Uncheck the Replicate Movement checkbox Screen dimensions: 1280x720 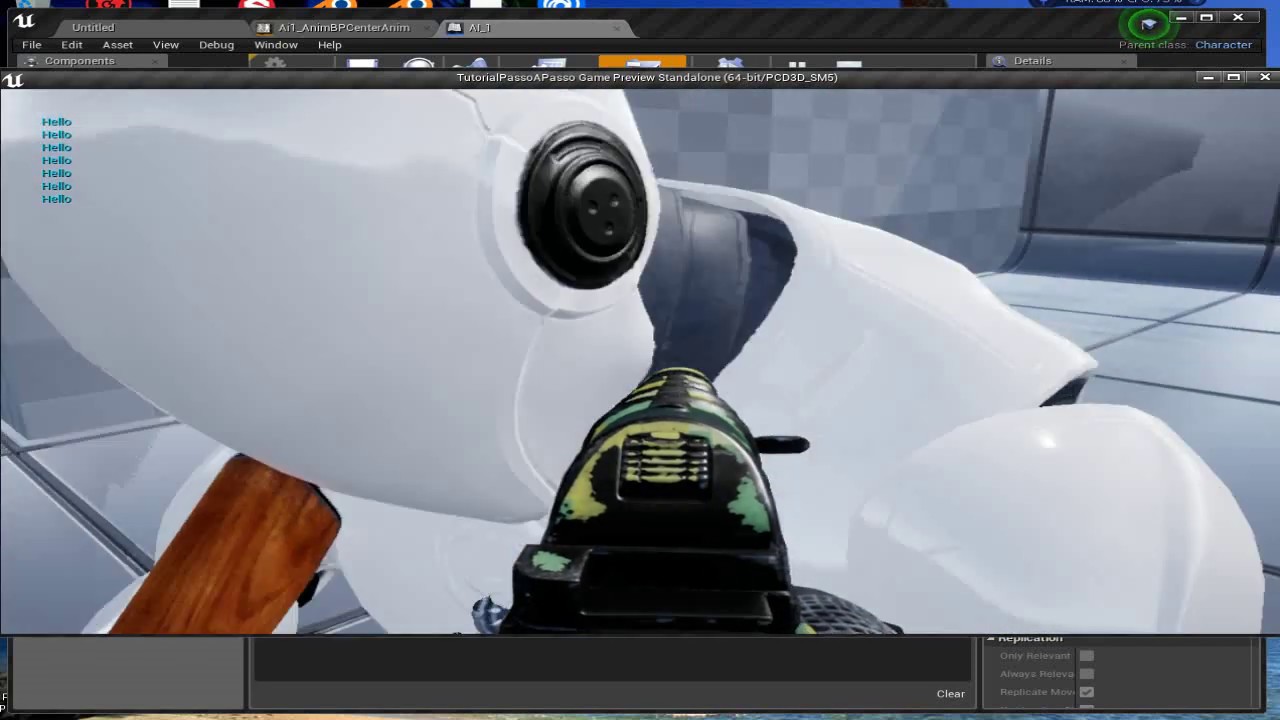[x=1086, y=692]
